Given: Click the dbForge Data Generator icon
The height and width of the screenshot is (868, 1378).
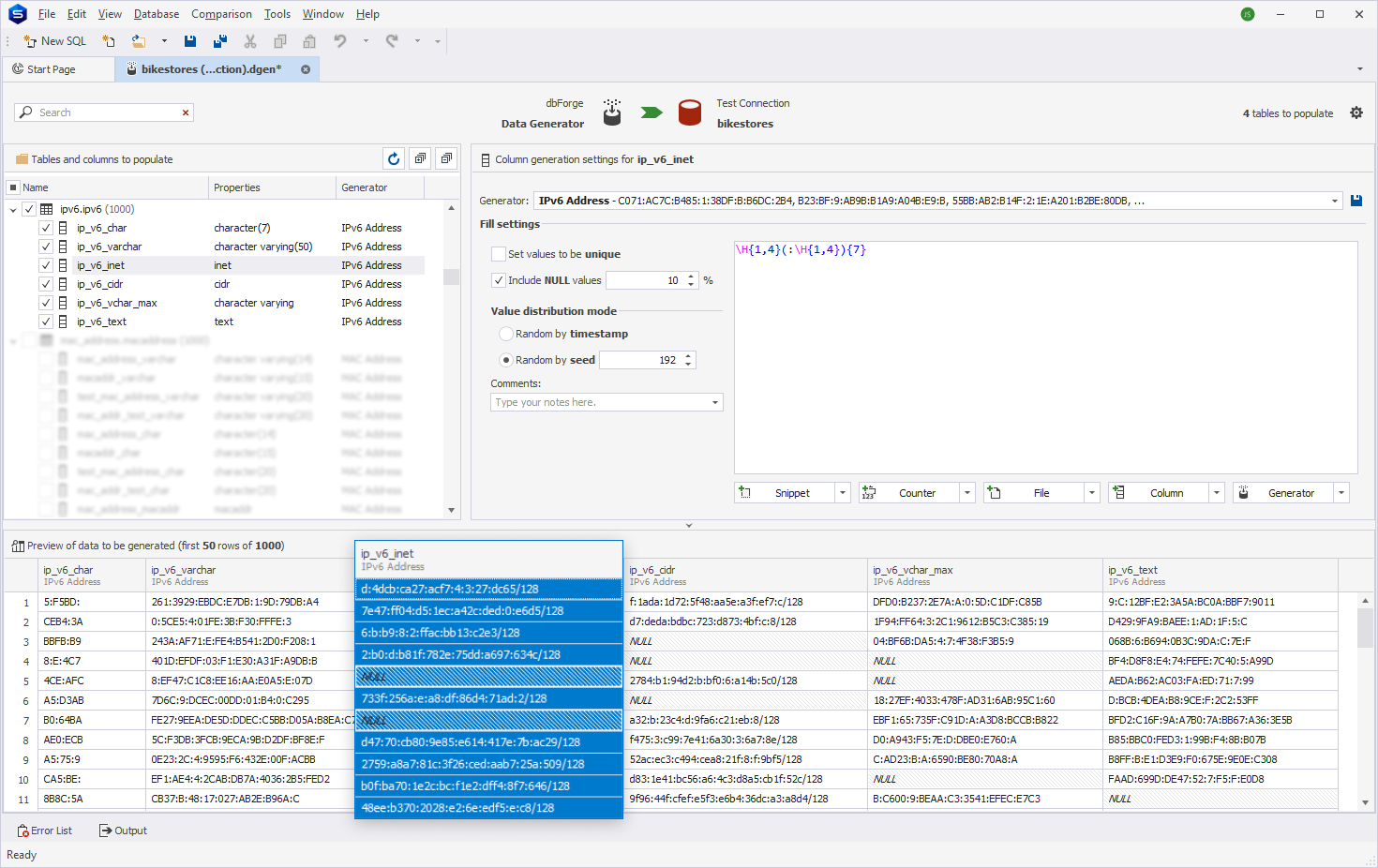Looking at the screenshot, I should 612,112.
